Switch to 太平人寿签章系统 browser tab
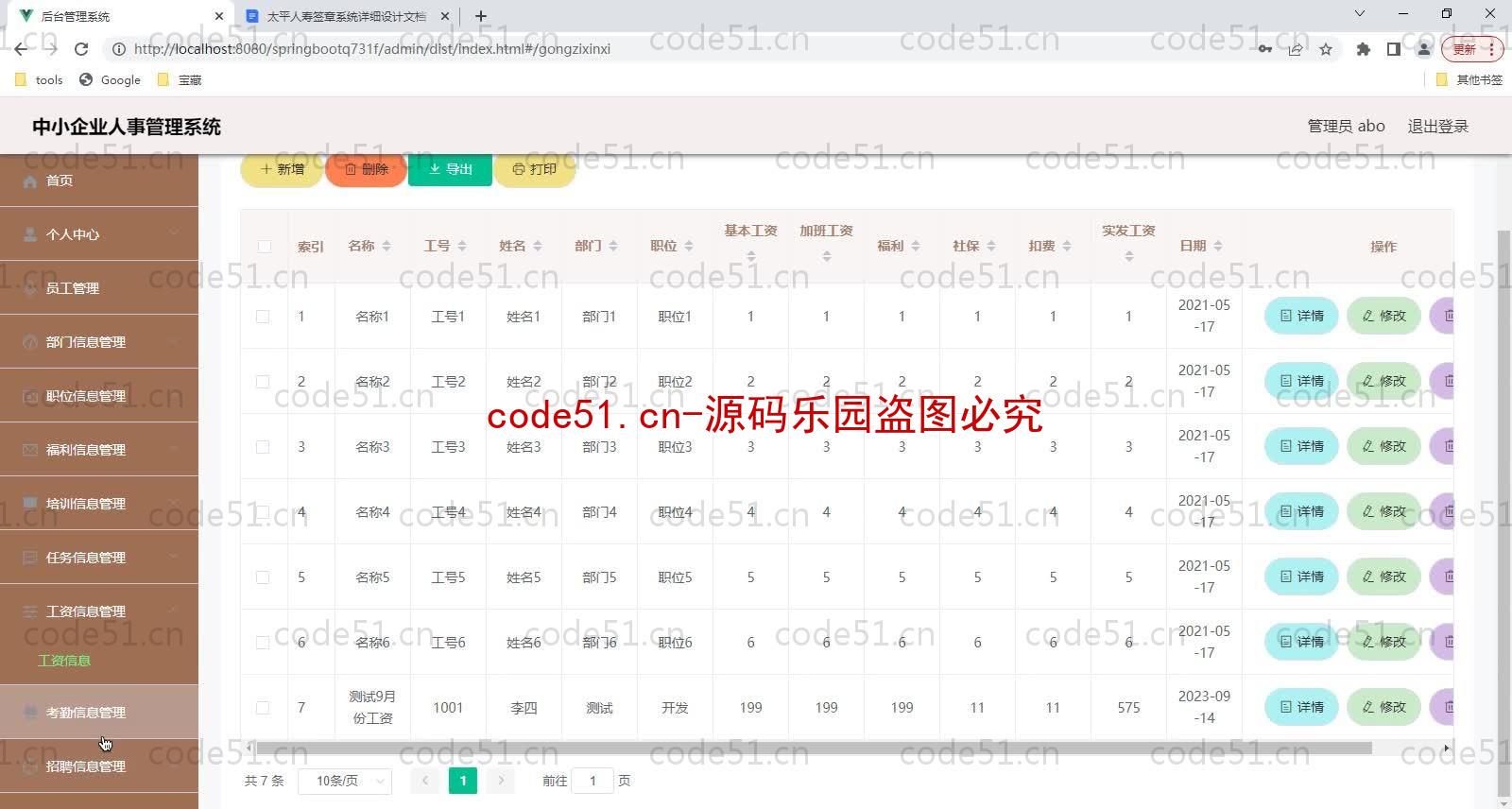 [346, 16]
